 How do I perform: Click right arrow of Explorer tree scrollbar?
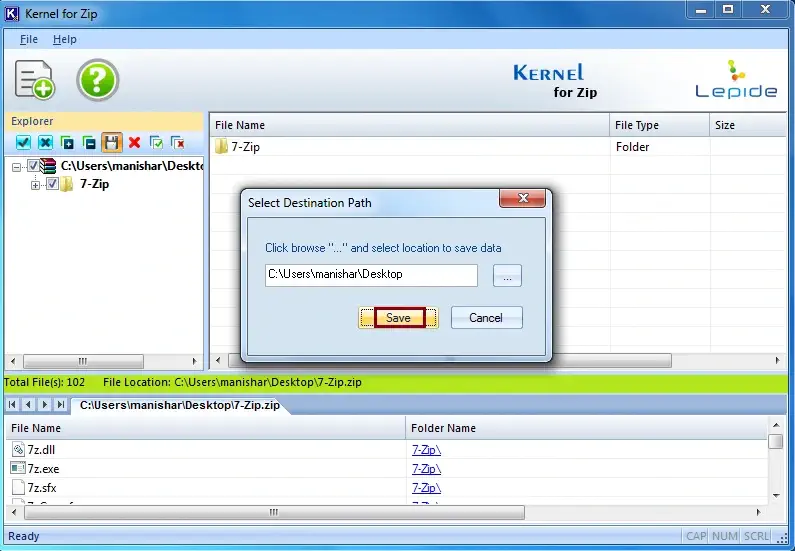[195, 361]
